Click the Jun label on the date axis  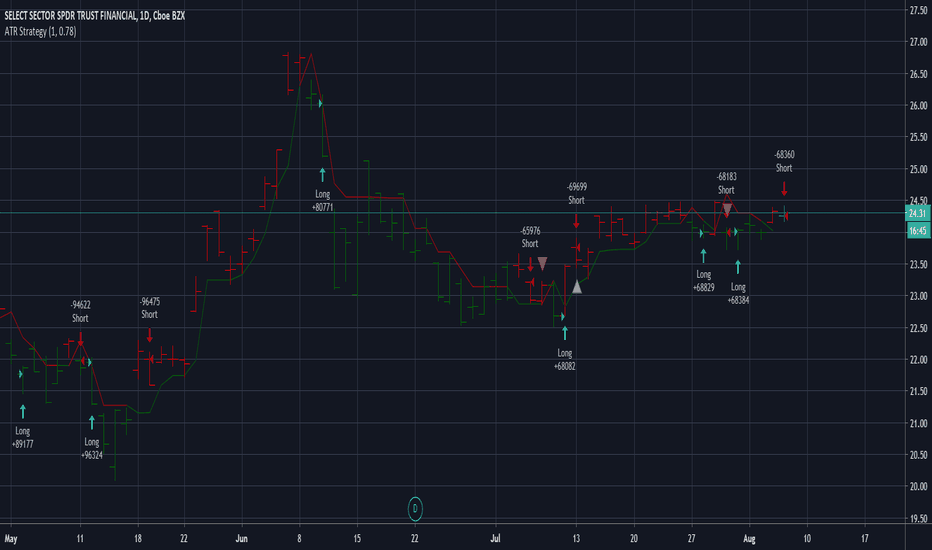[241, 539]
